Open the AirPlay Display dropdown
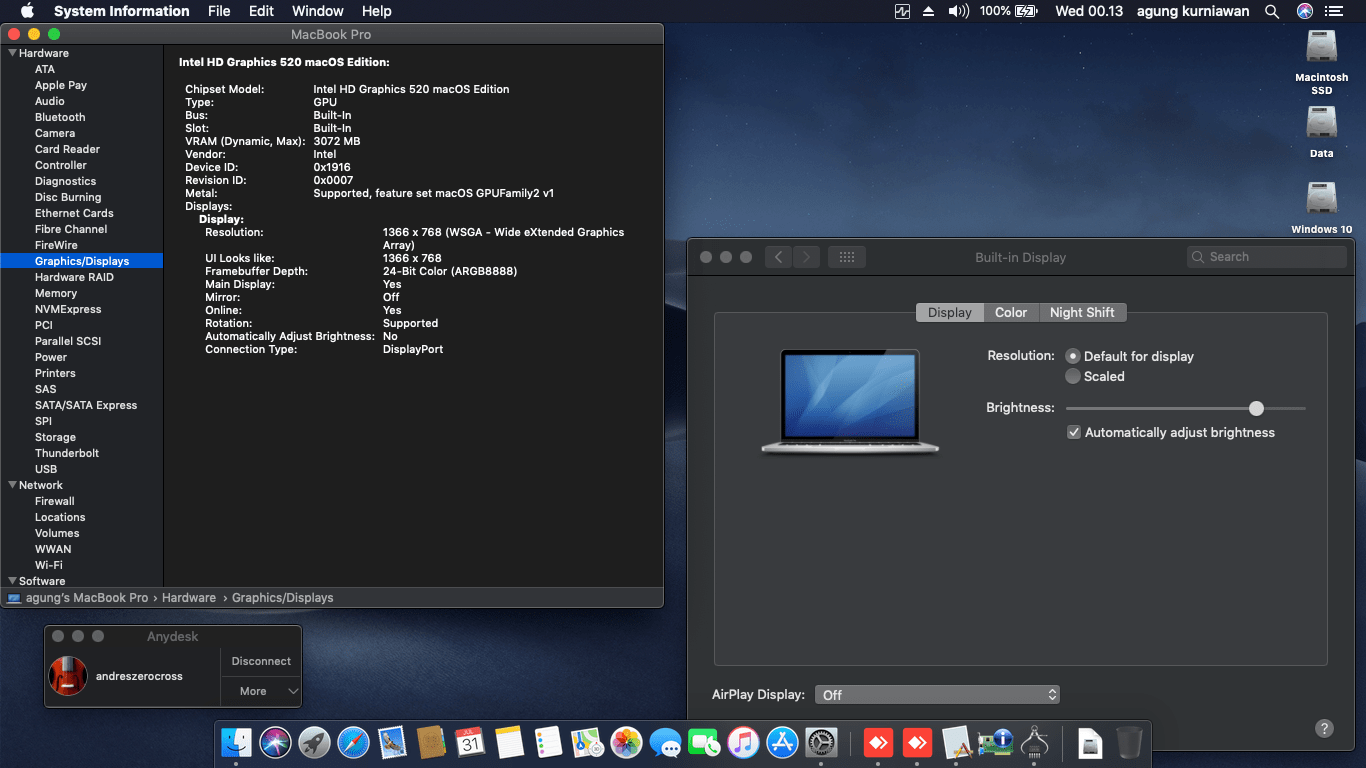Viewport: 1366px width, 768px height. 937,694
